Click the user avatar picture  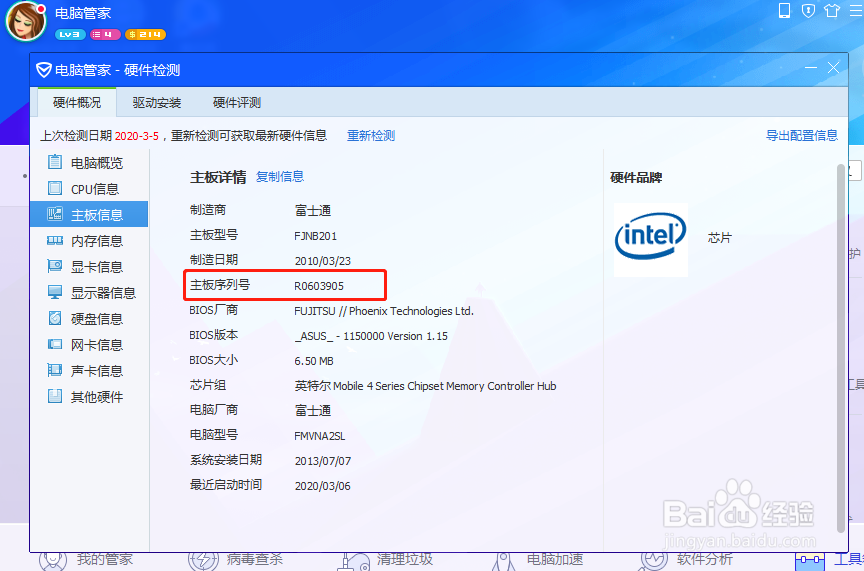click(x=25, y=21)
